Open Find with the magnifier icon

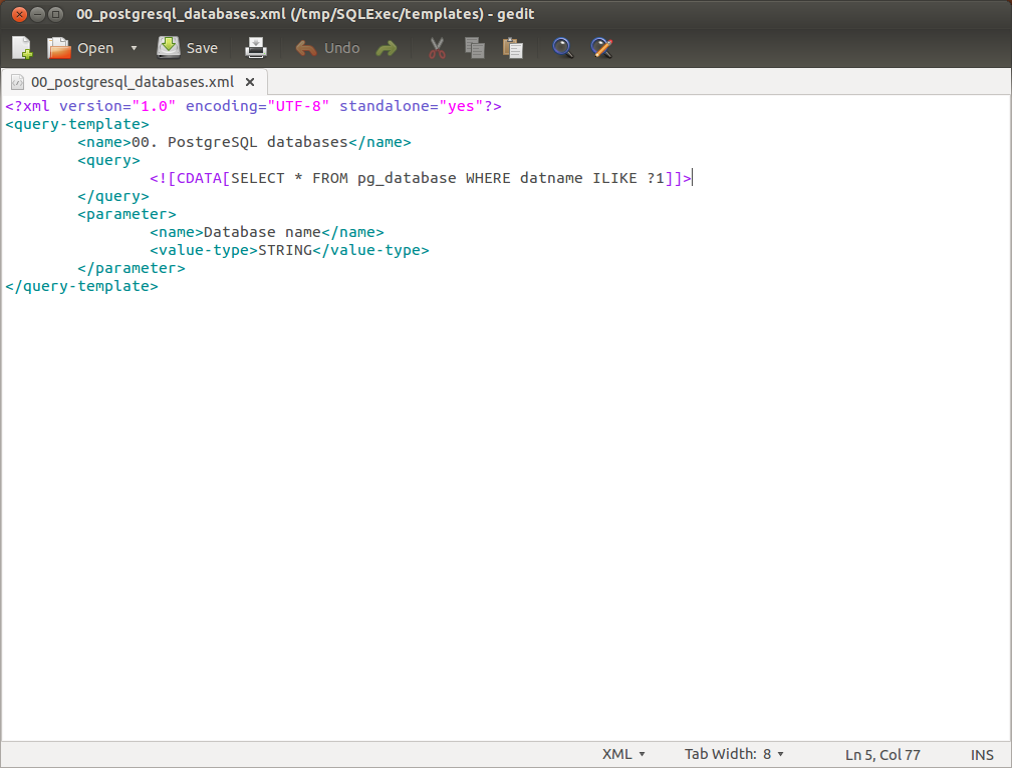tap(563, 48)
